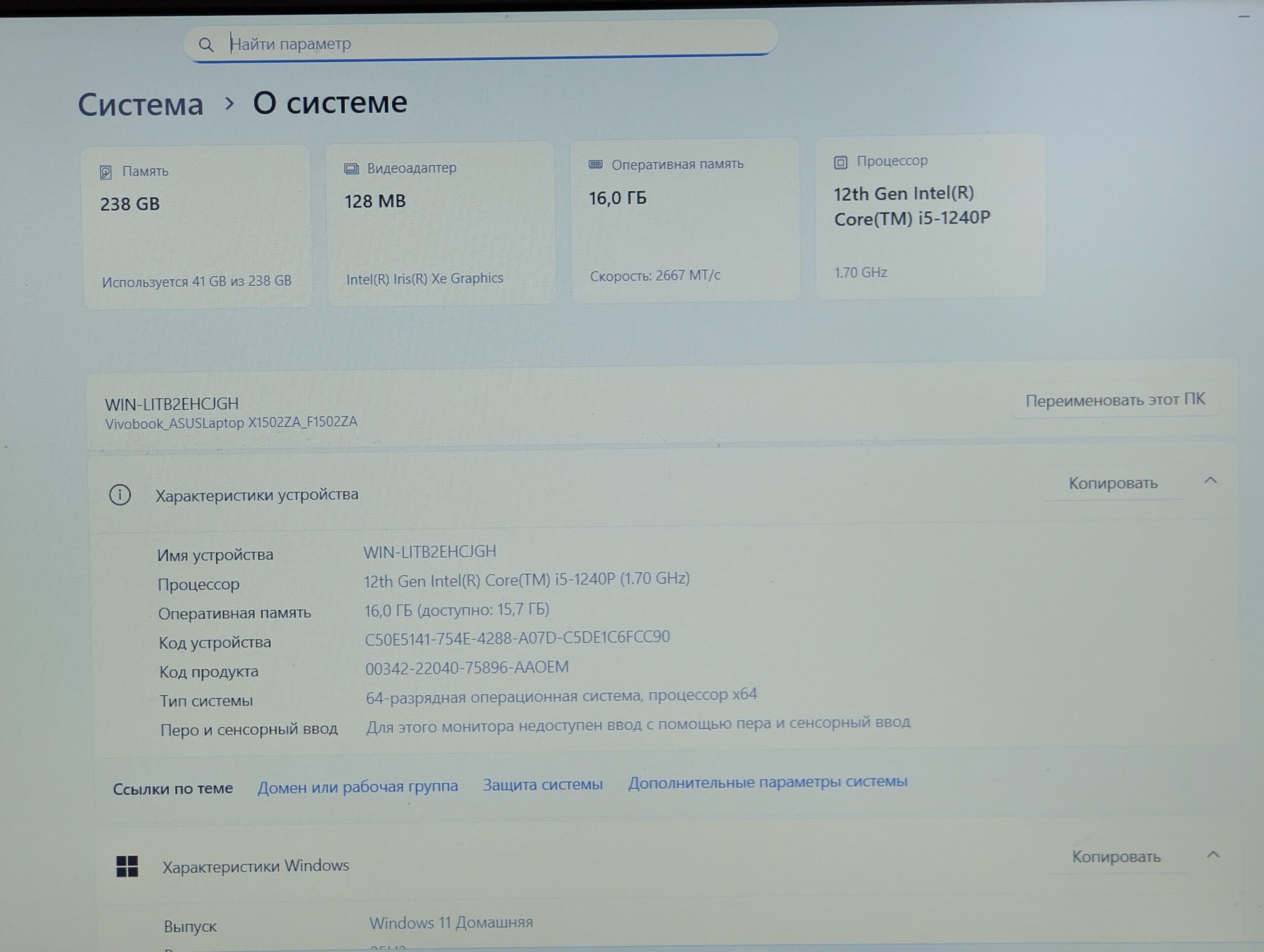Open "Домен или рабочая группа" link
The image size is (1264, 952).
point(357,787)
